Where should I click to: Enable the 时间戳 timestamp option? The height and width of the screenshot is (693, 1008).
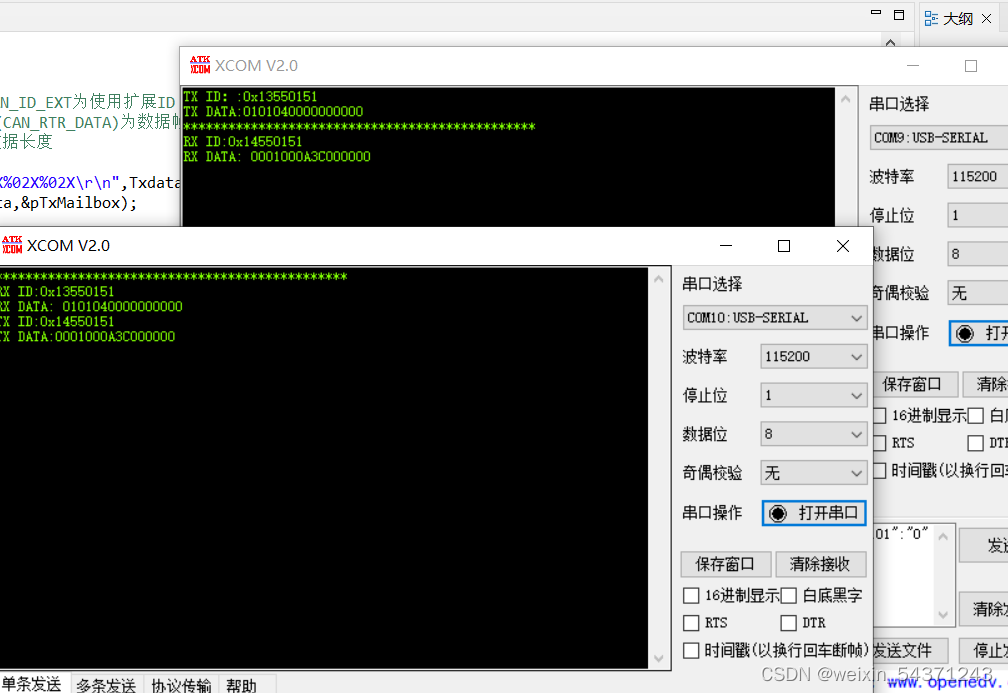pos(691,650)
